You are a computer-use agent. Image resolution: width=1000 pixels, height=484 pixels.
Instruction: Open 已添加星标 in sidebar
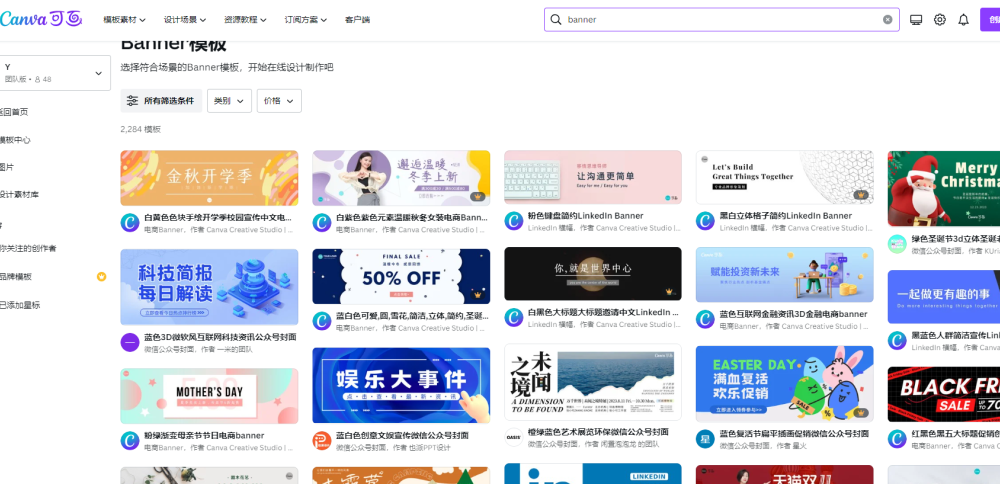pyautogui.click(x=20, y=305)
